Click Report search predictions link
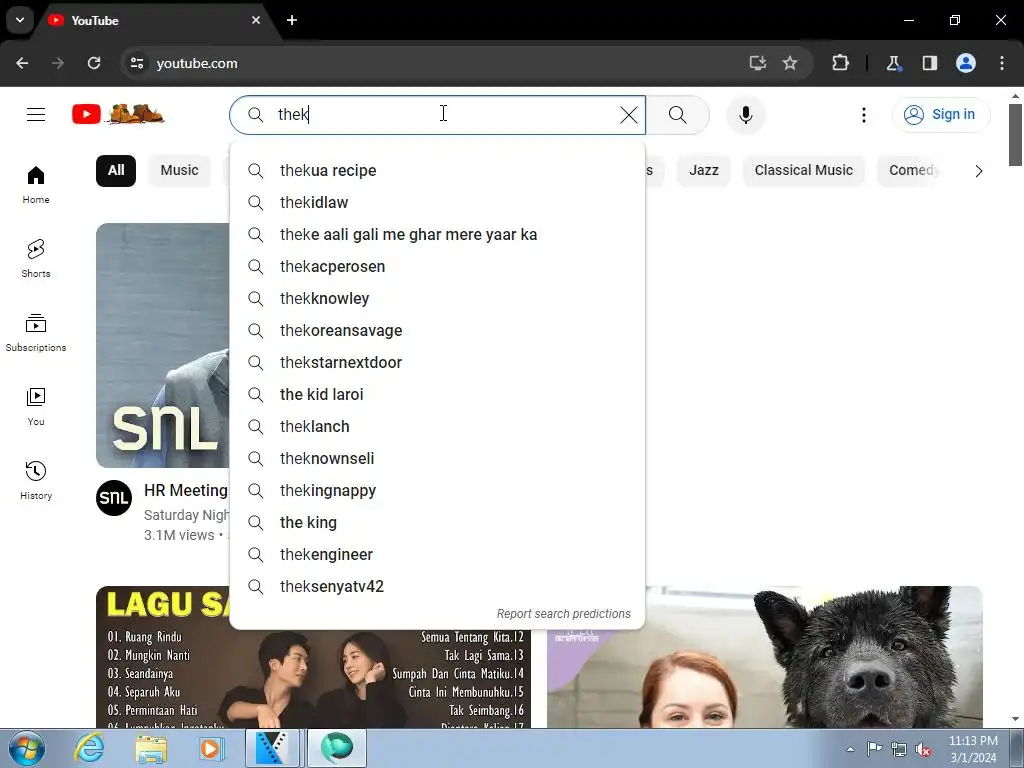The image size is (1024, 768). (563, 614)
